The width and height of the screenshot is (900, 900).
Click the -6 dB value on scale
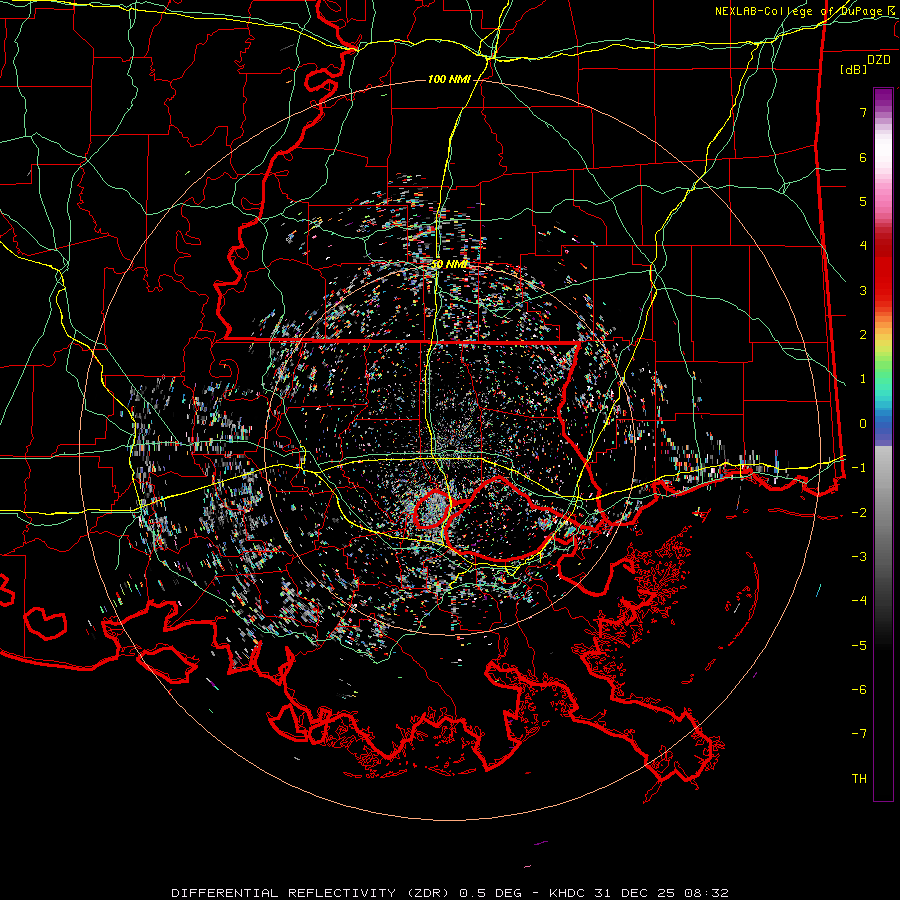pos(859,690)
